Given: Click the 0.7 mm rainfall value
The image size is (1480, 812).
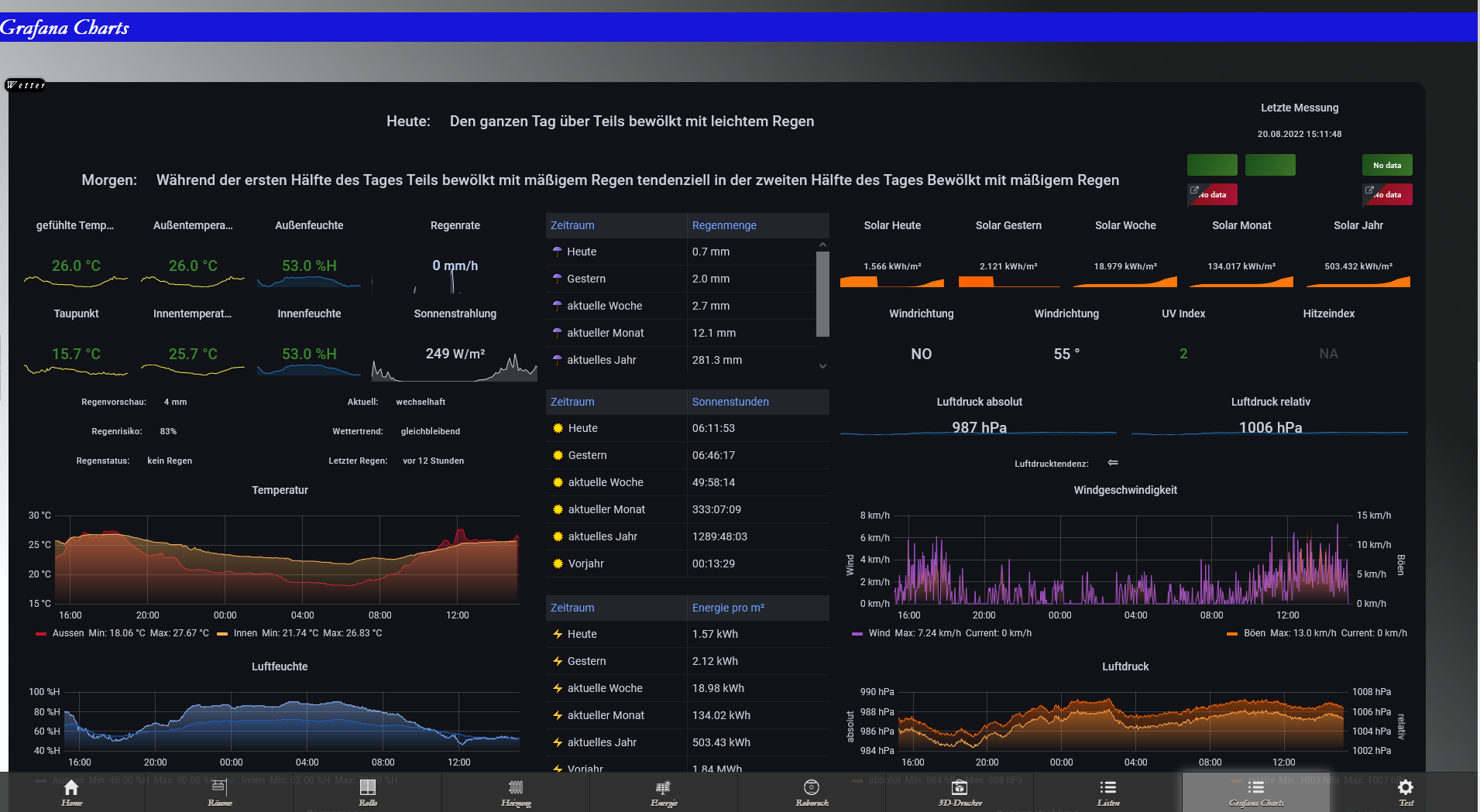Looking at the screenshot, I should tap(711, 252).
